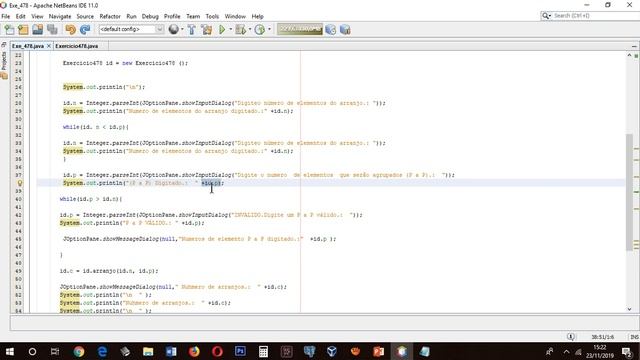This screenshot has height=360, width=640.
Task: Run the project with the green play icon
Action: click(222, 29)
